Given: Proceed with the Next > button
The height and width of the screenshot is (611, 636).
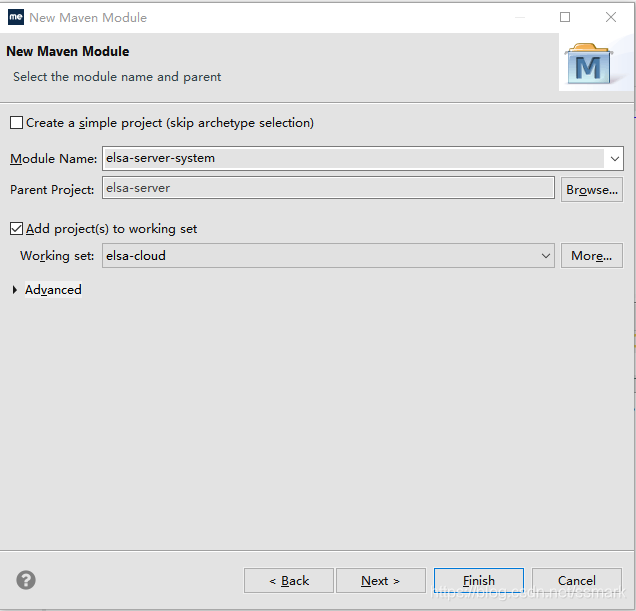Looking at the screenshot, I should (381, 581).
